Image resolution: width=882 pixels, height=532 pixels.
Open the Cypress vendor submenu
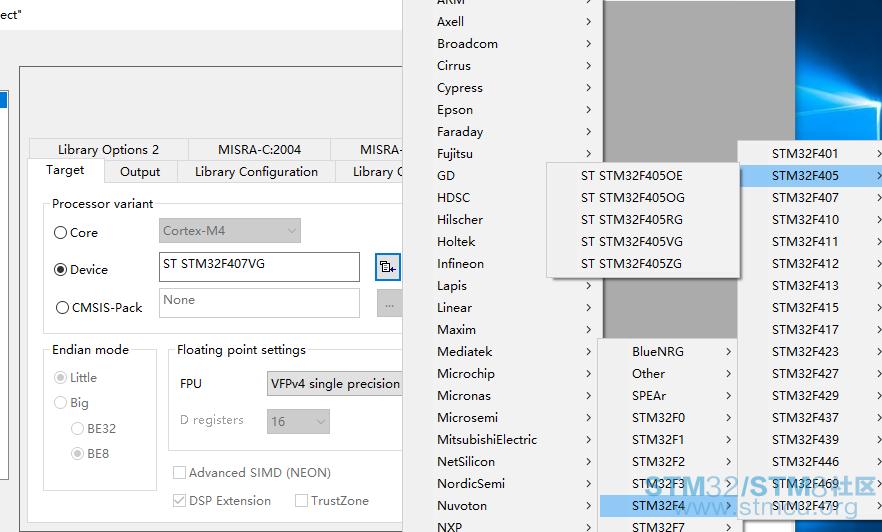[503, 87]
